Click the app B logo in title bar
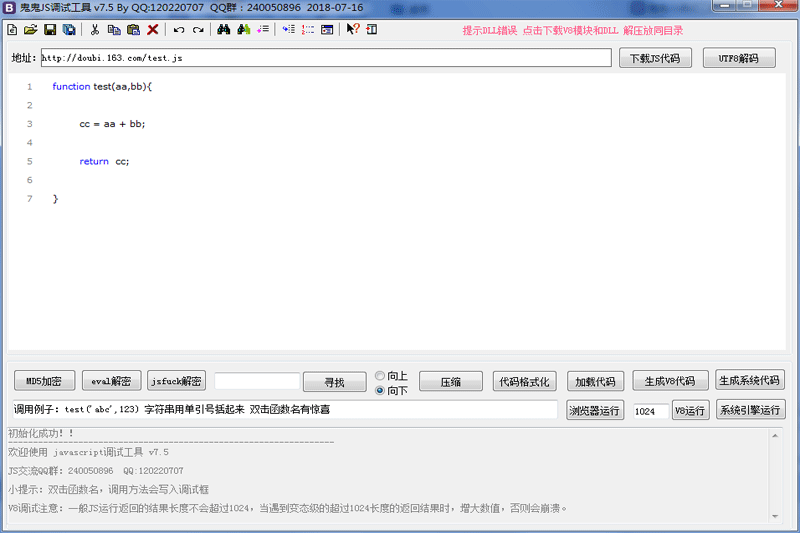800x533 pixels. click(x=9, y=8)
